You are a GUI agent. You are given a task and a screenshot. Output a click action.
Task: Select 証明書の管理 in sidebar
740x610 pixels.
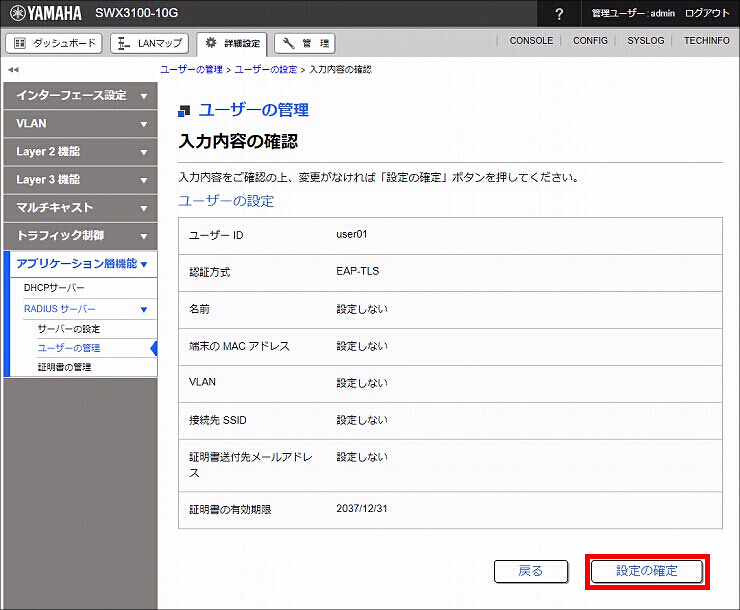64,367
